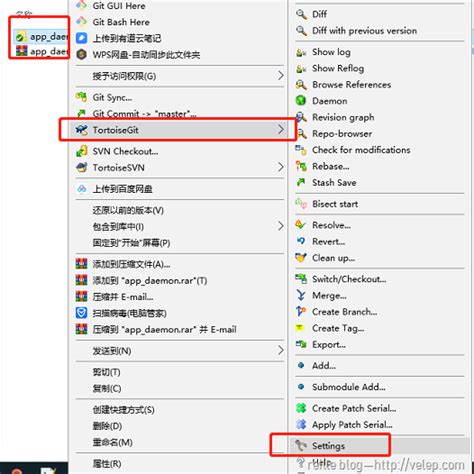Expand the 授予访问权限(G) submenu arrow

point(281,76)
